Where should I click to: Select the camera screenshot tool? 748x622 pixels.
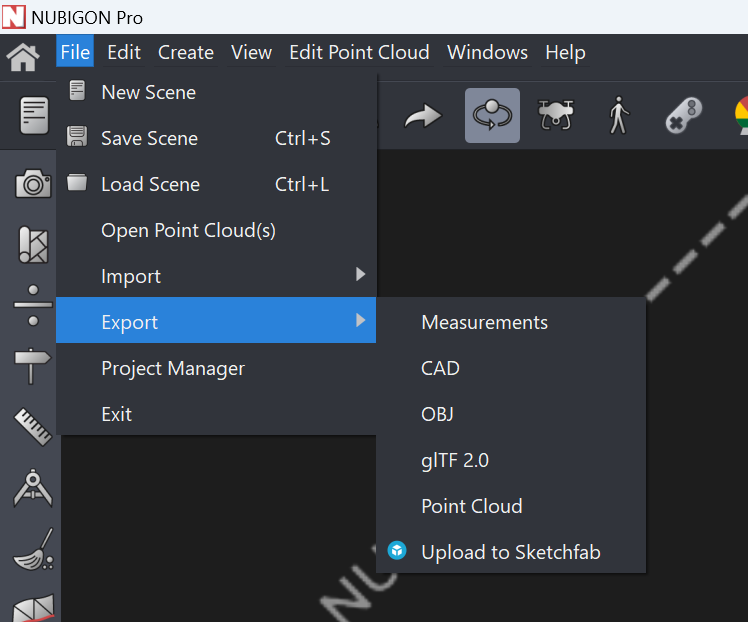33,183
